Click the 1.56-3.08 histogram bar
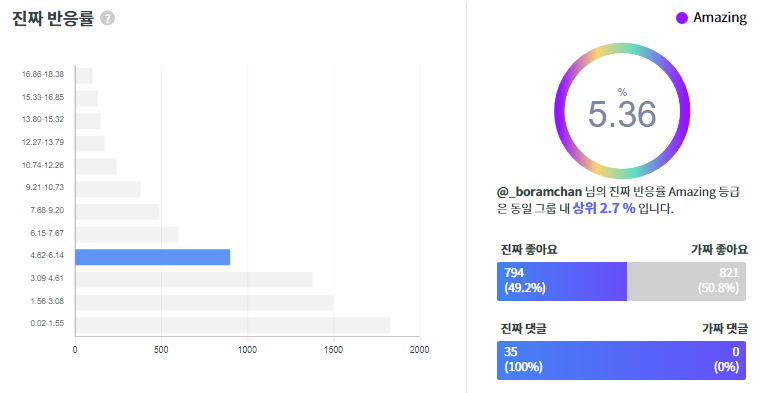The height and width of the screenshot is (393, 760). 205,302
